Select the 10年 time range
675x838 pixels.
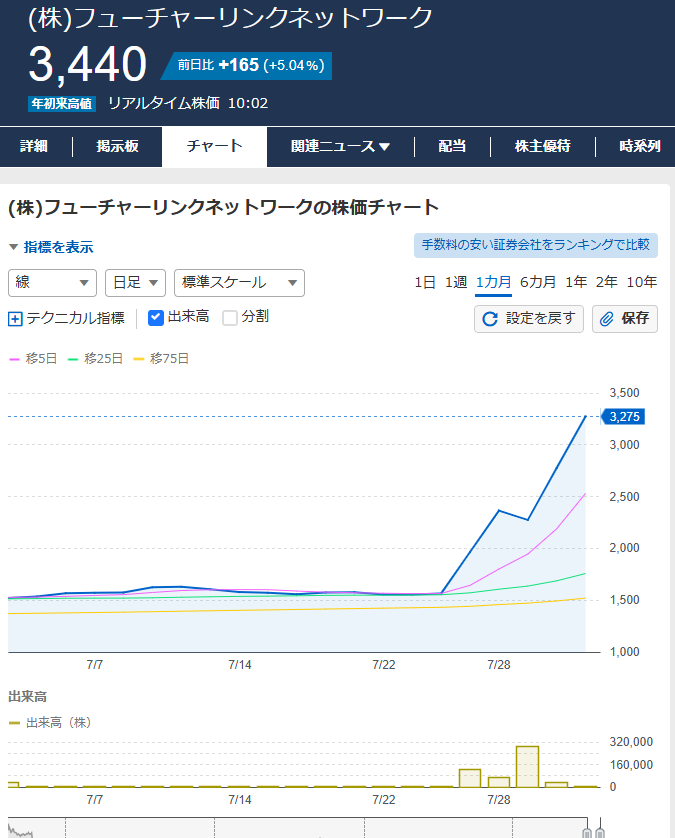[642, 282]
